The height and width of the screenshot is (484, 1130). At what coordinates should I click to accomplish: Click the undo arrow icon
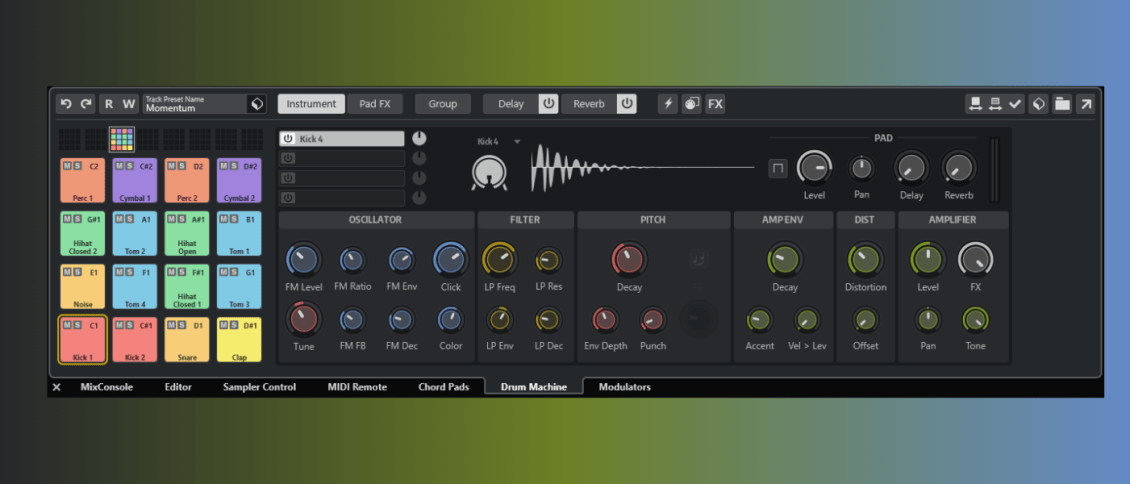click(x=66, y=104)
